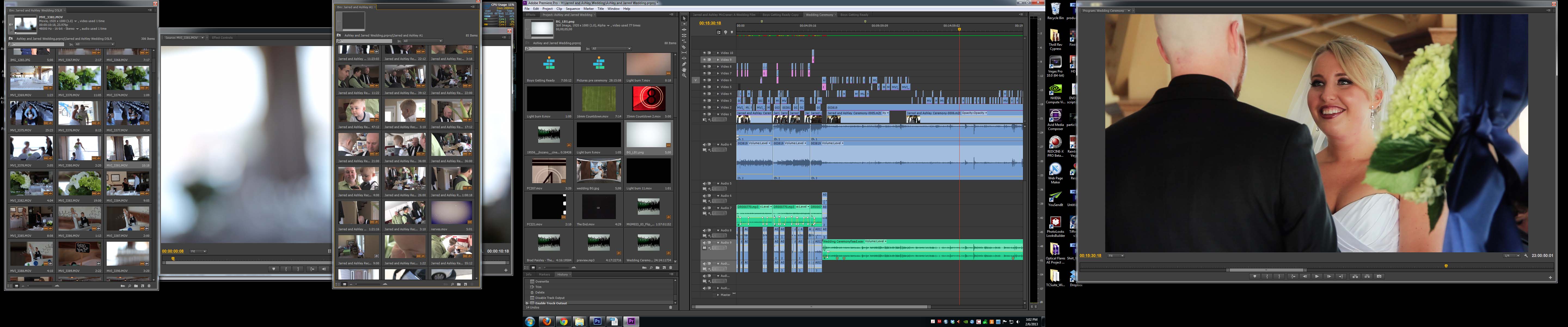Switch to Boys Getting Ready Copy sequence tab

pyautogui.click(x=780, y=15)
